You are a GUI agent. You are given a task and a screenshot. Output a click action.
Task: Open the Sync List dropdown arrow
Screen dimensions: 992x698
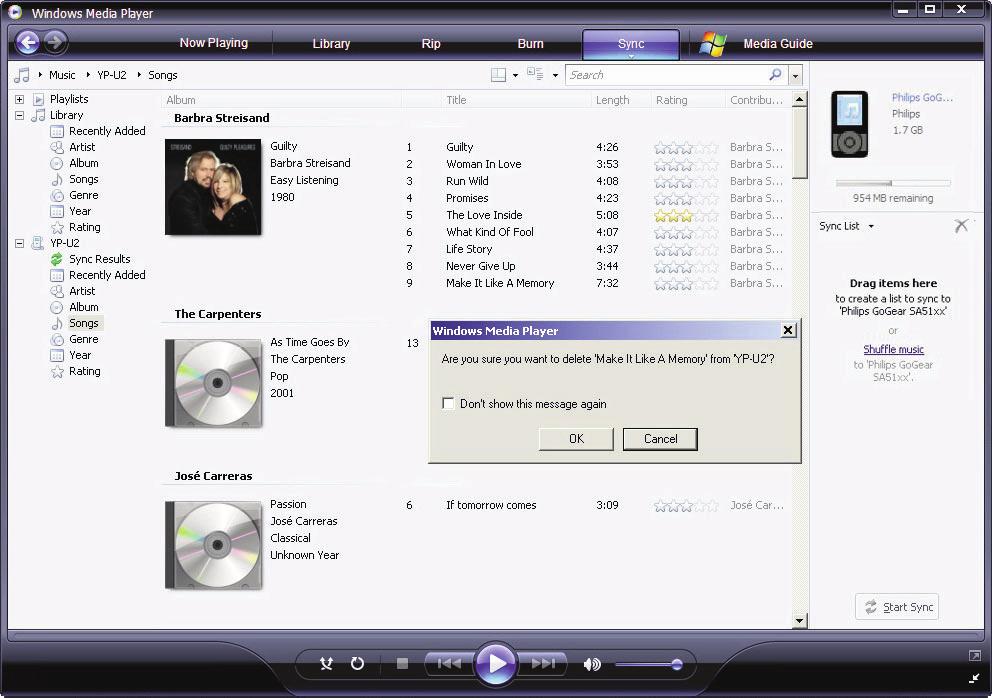[871, 226]
